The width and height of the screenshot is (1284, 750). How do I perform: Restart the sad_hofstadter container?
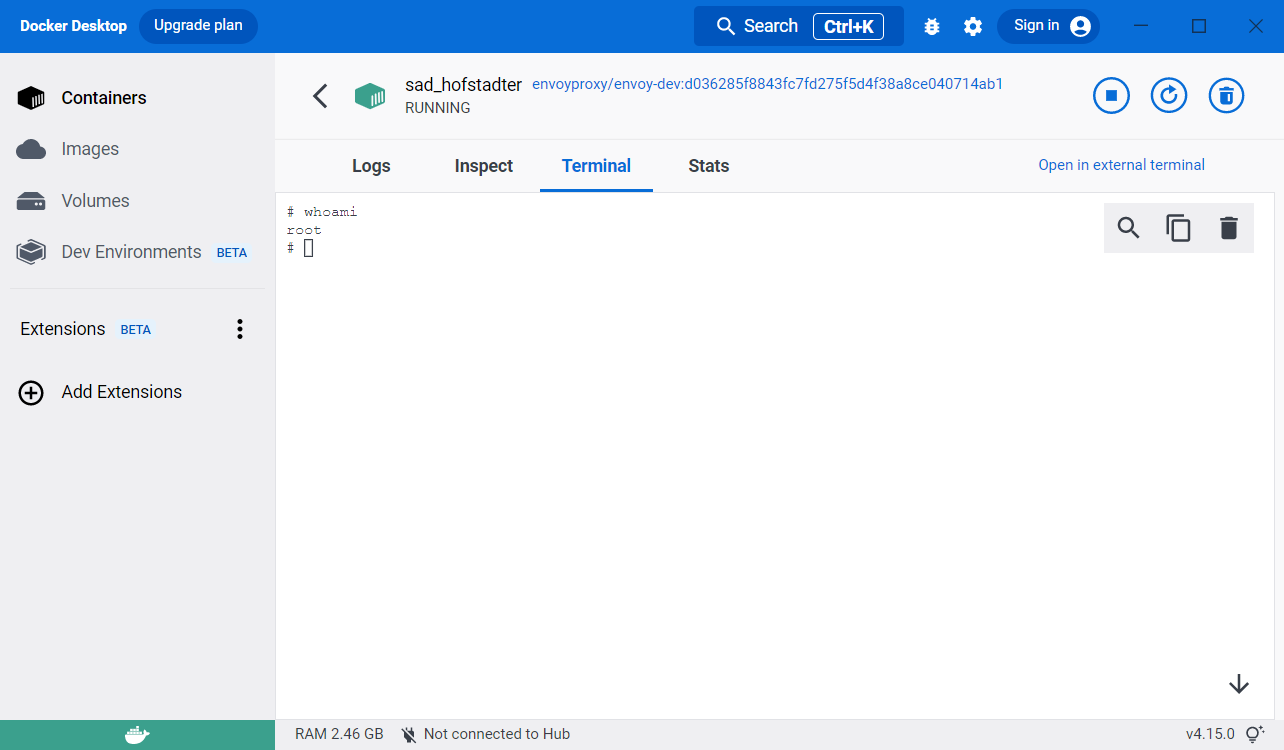pos(1169,96)
